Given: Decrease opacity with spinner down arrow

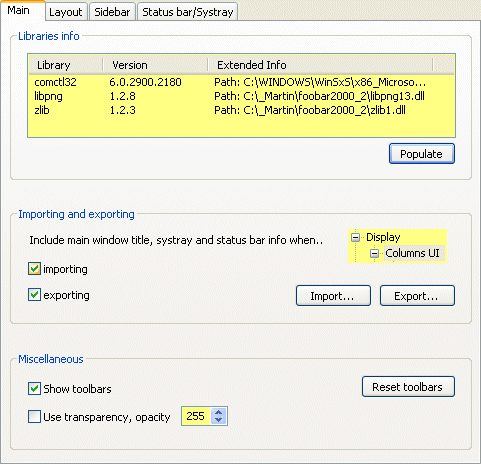Looking at the screenshot, I should point(218,420).
